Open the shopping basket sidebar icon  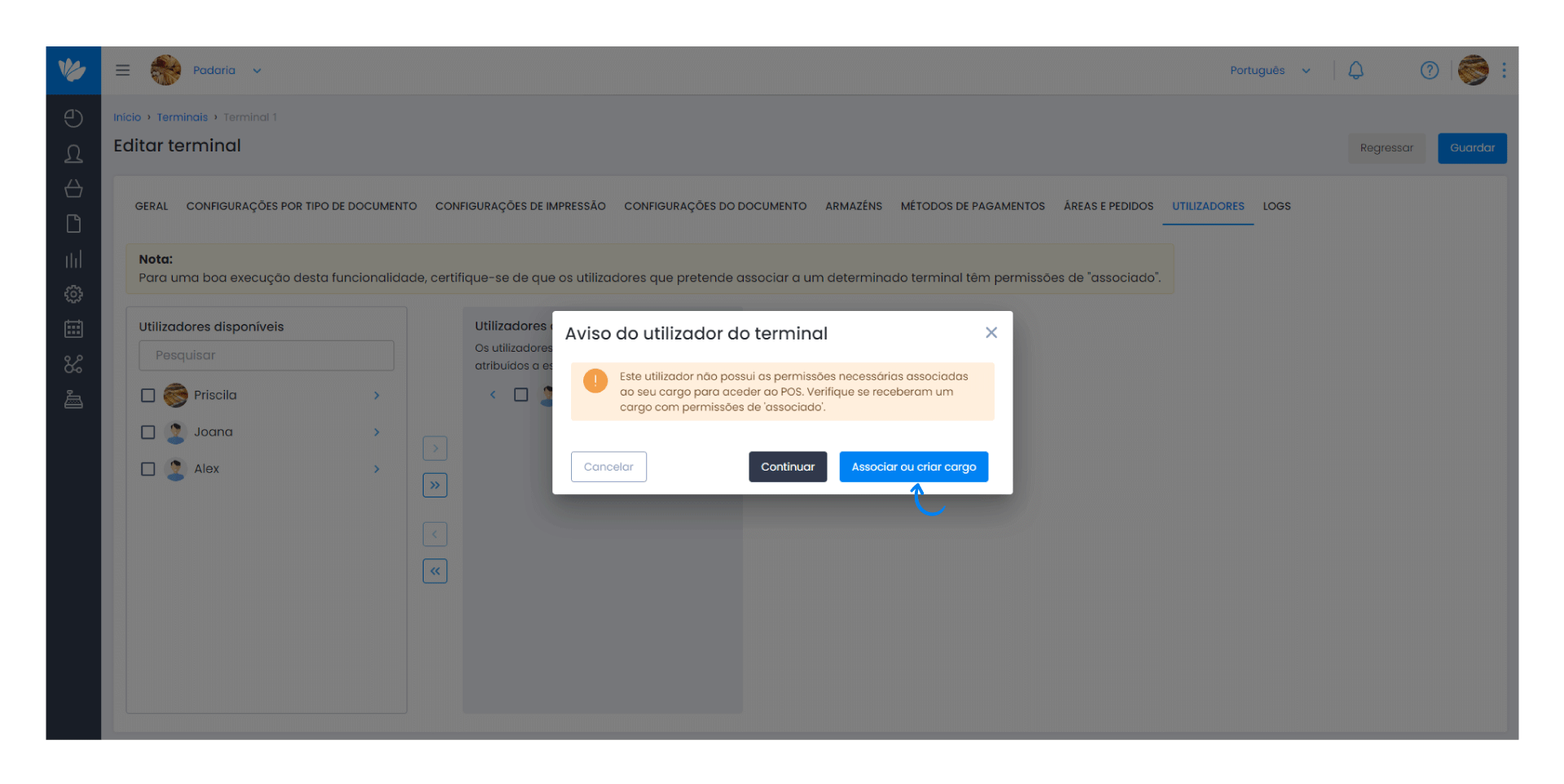click(73, 189)
